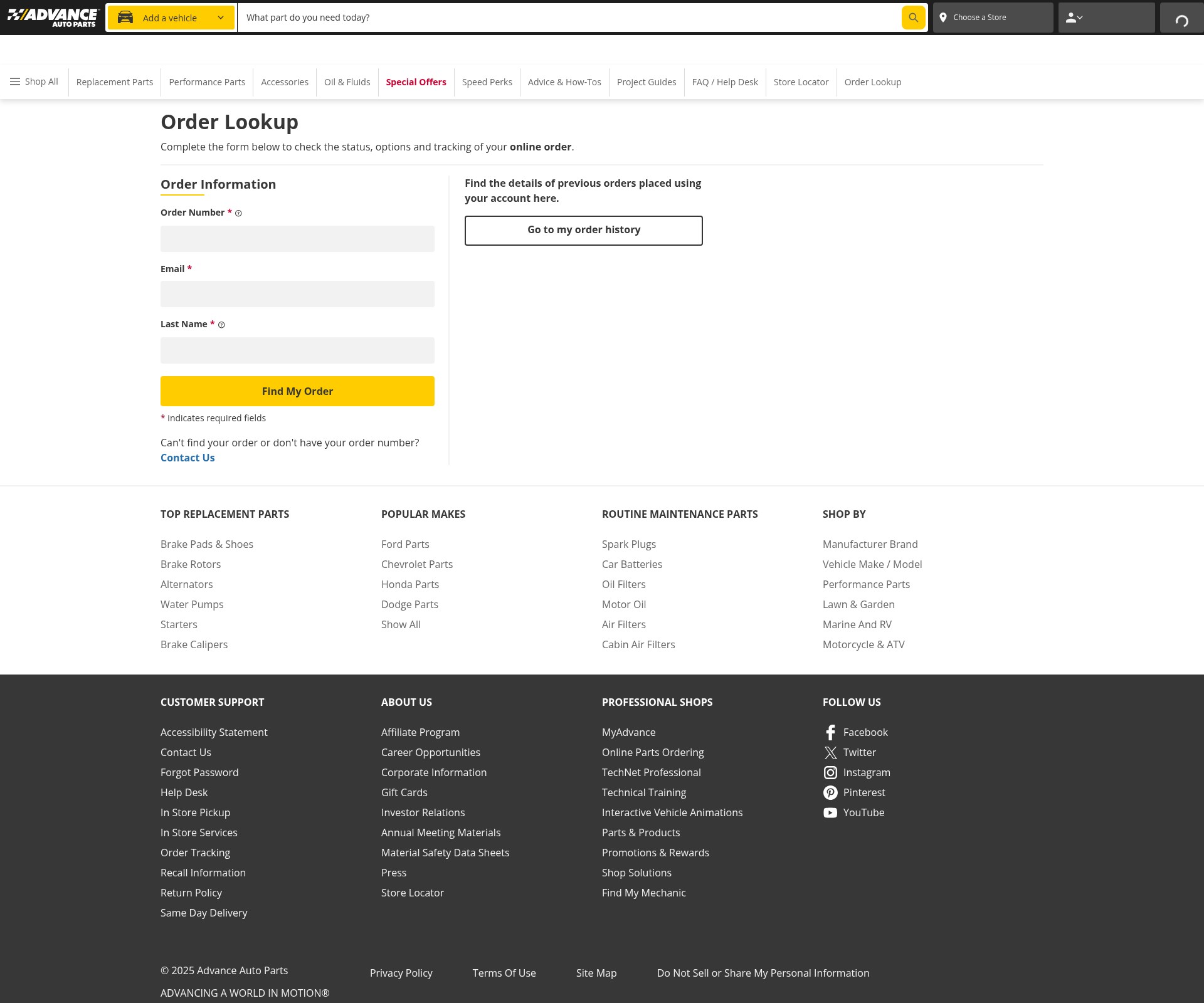
Task: Click the Order Number help question mark icon
Action: (x=238, y=213)
